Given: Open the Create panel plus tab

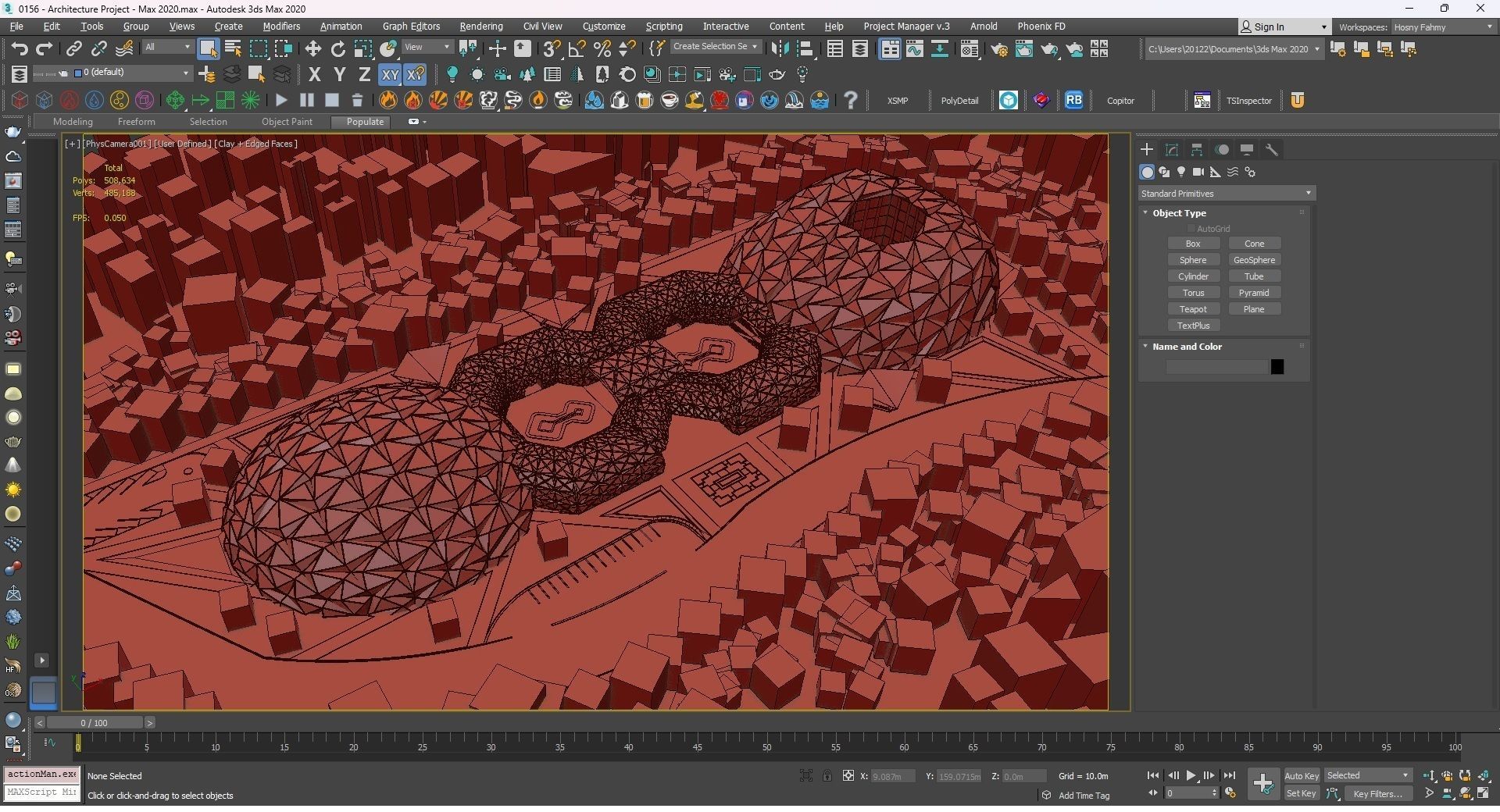Looking at the screenshot, I should point(1147,149).
